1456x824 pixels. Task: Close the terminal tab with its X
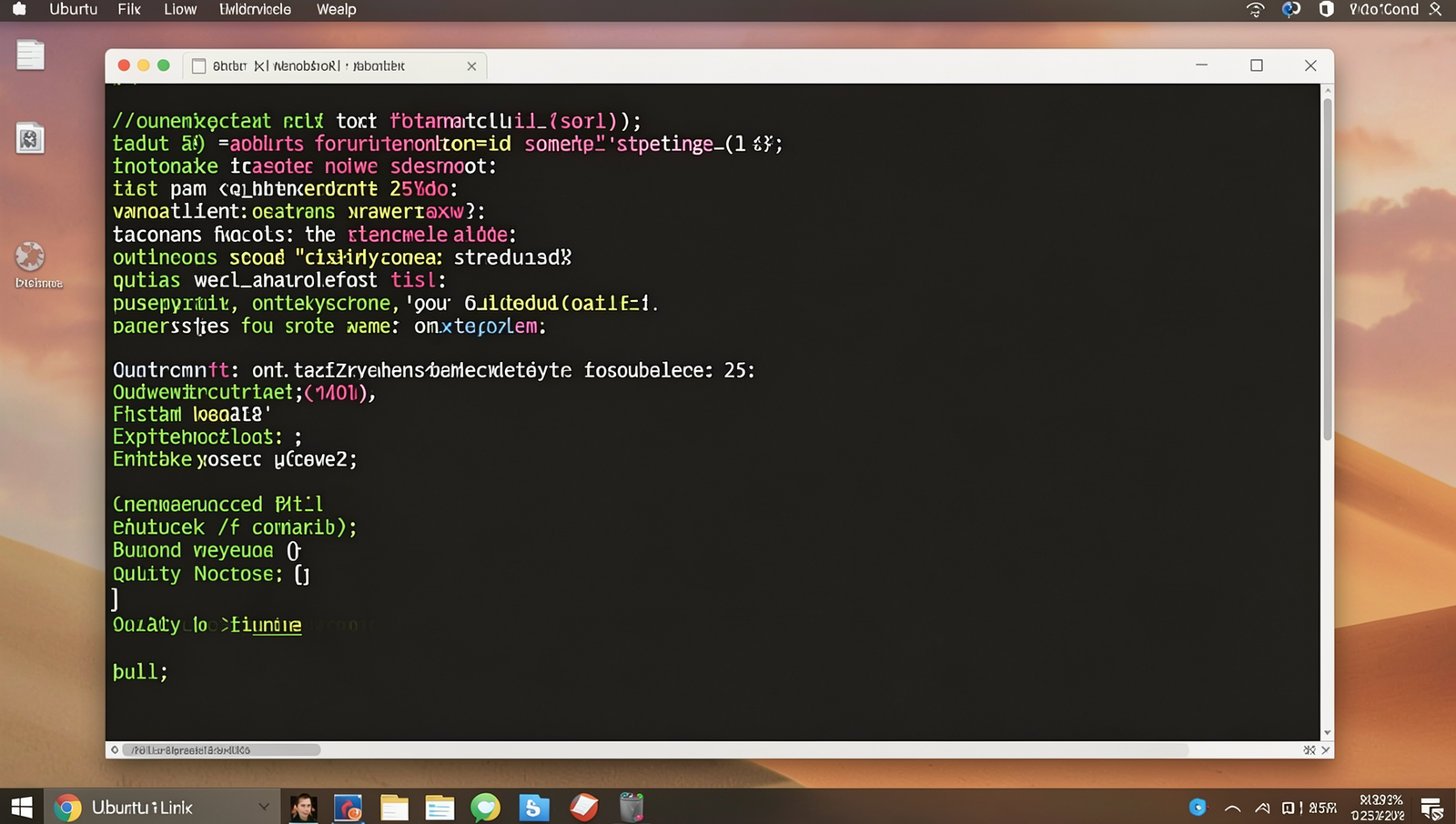point(471,66)
